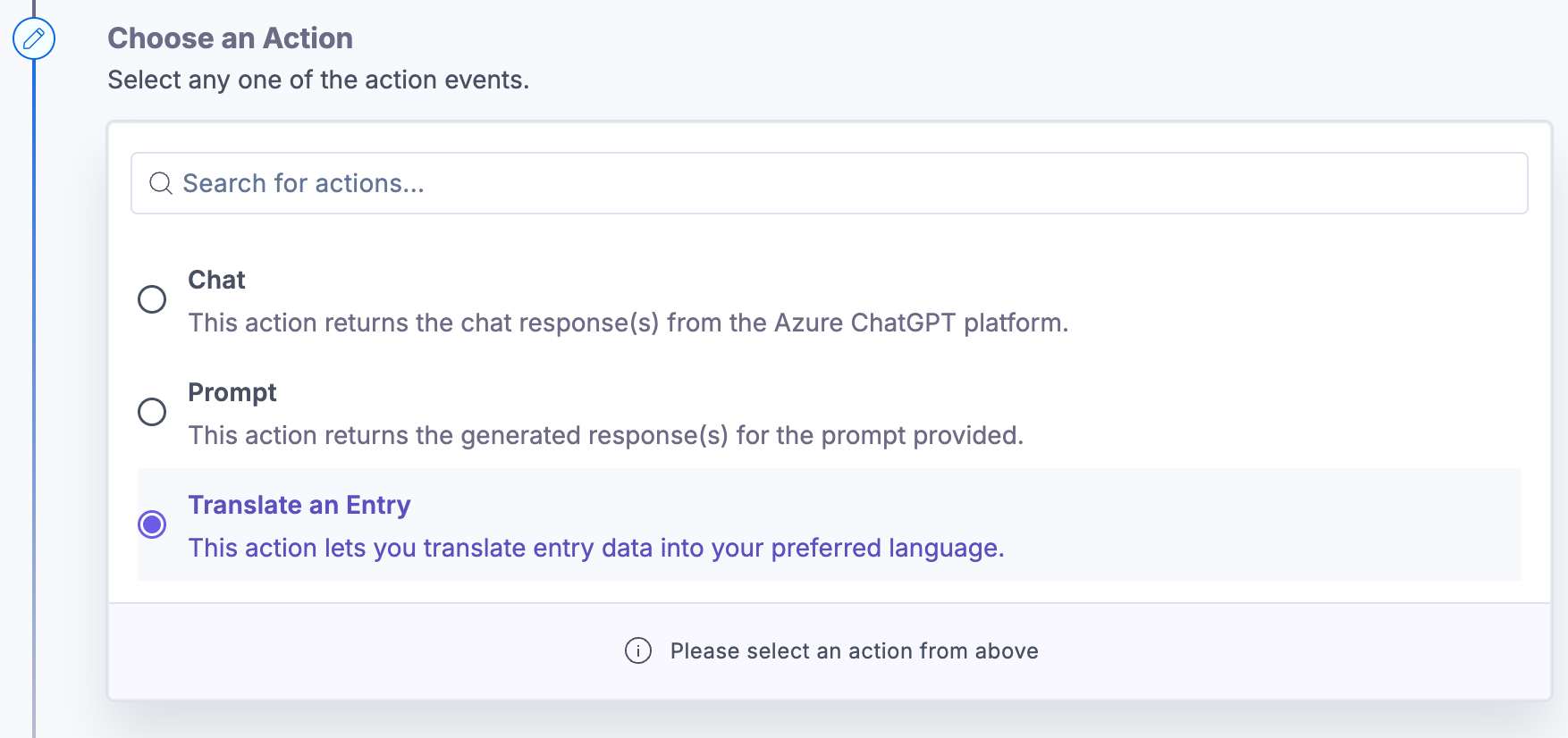Click the translate entry data description
This screenshot has width=1568, height=738.
[x=596, y=548]
